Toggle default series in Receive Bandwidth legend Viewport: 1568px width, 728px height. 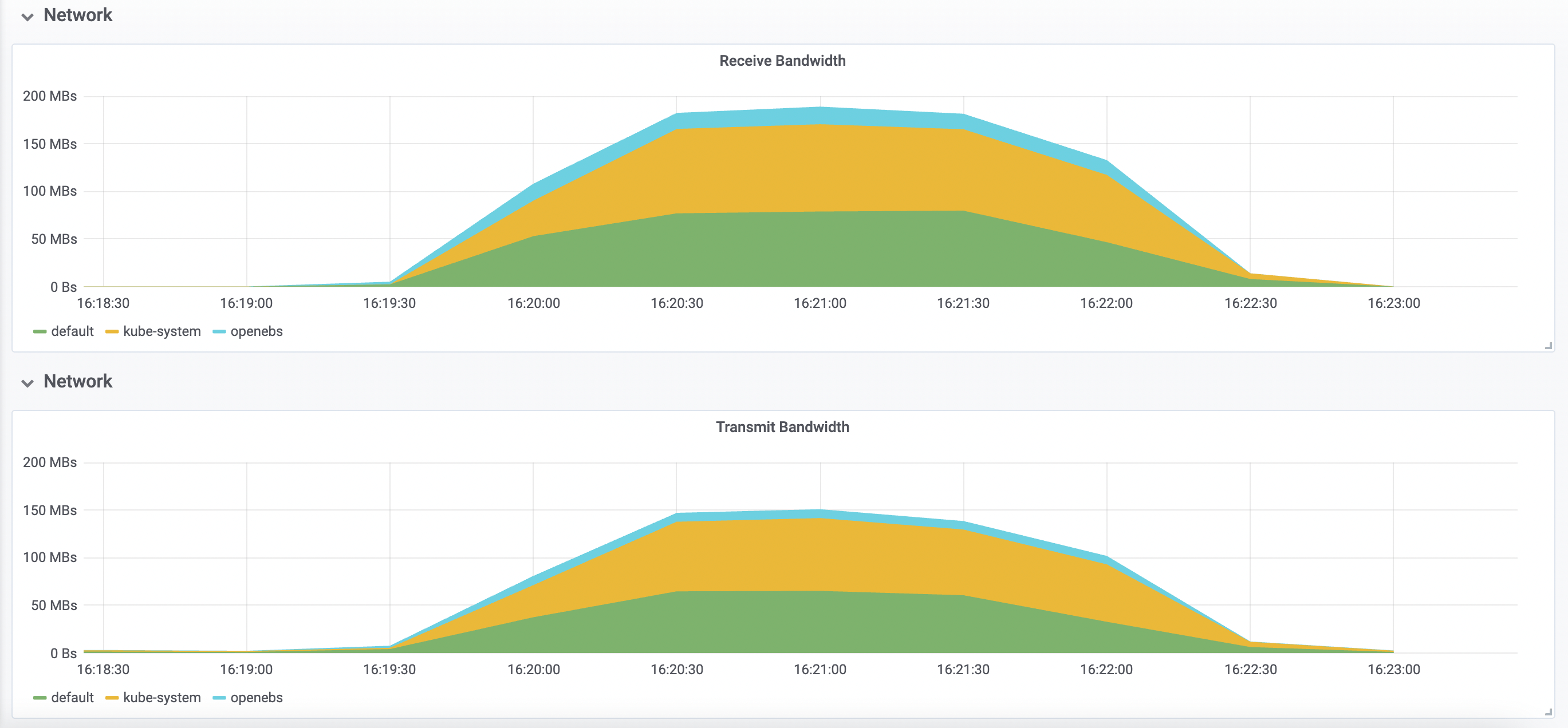pyautogui.click(x=72, y=331)
